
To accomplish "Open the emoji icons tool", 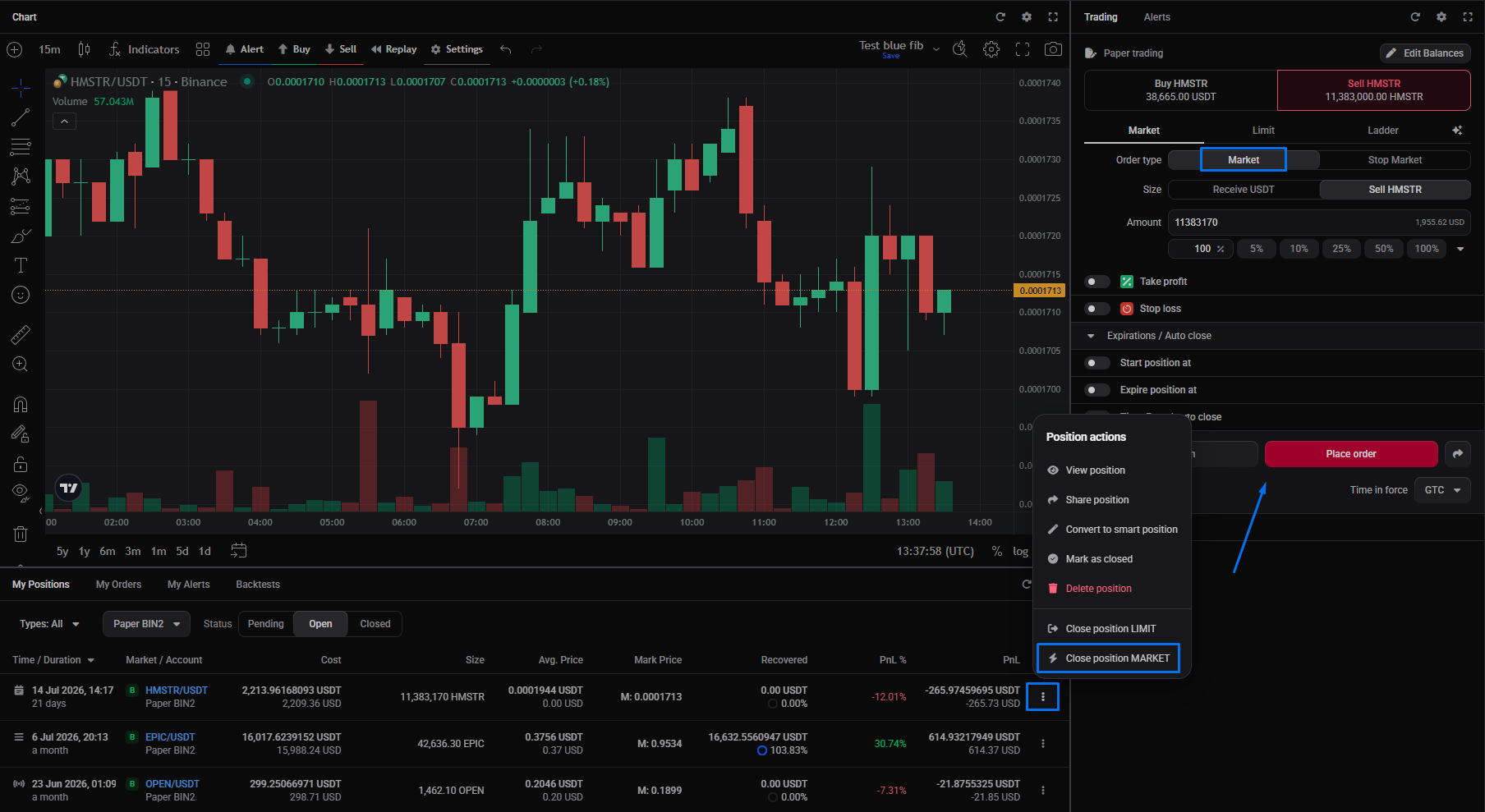I will click(x=21, y=295).
